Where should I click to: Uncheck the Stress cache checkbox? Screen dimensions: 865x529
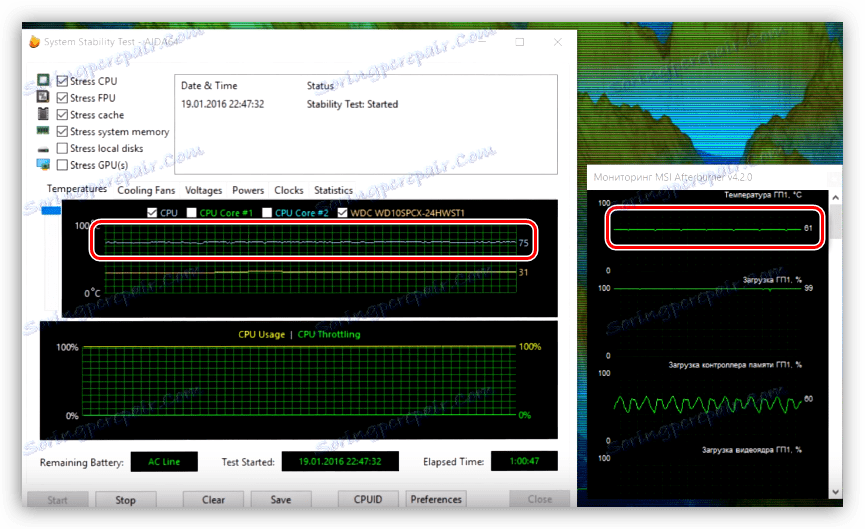62,115
